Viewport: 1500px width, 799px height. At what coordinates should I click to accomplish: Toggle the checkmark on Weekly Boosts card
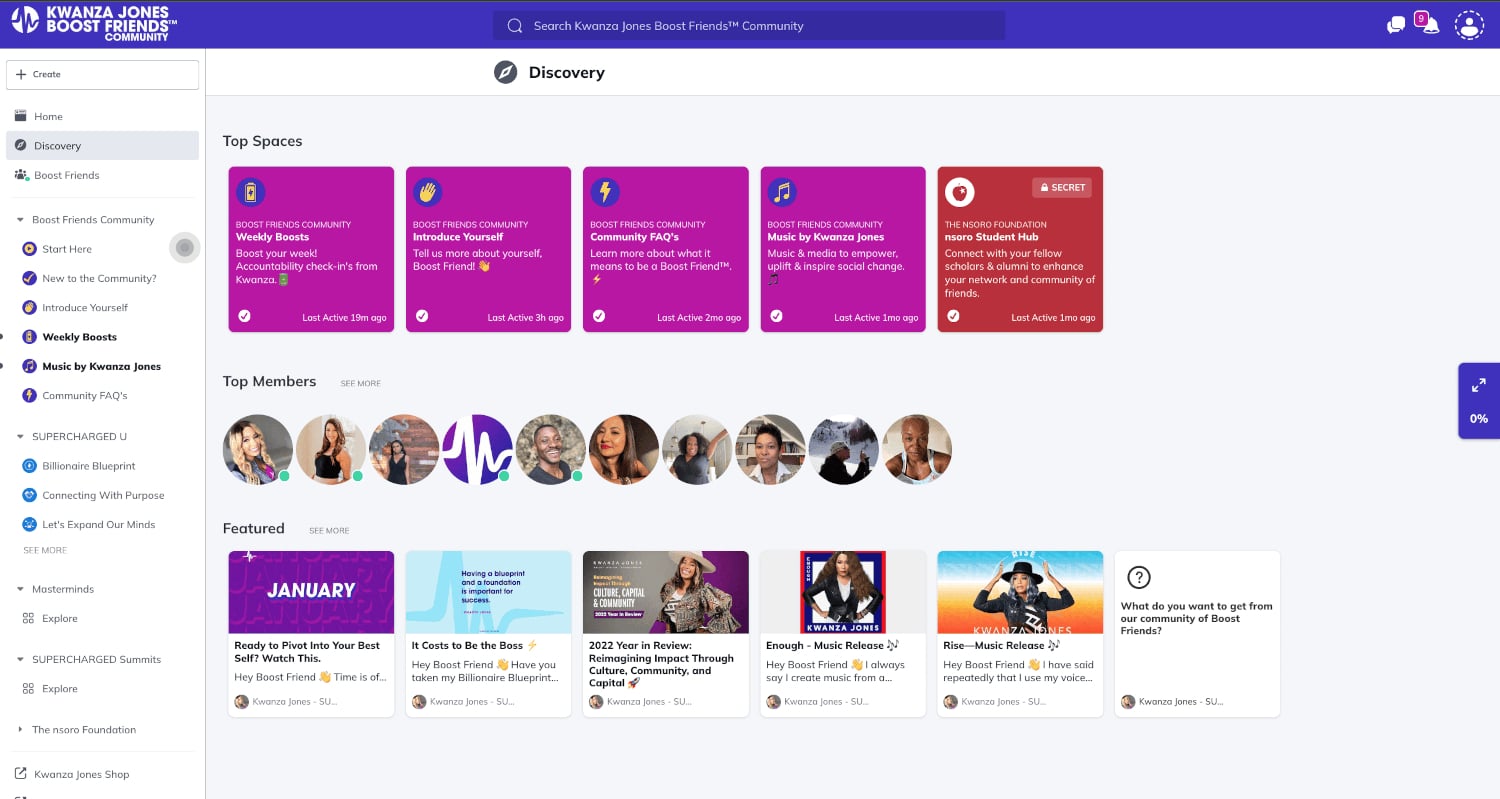click(245, 316)
